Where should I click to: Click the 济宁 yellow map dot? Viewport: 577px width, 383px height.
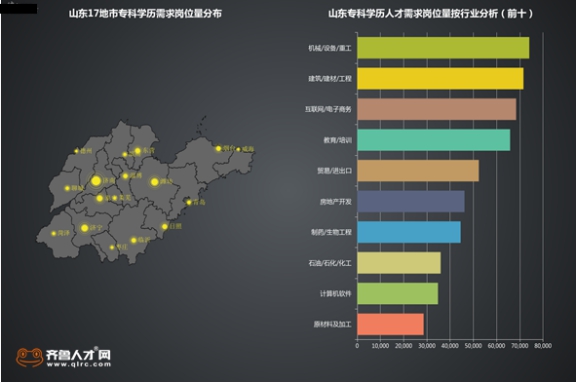coord(85,228)
